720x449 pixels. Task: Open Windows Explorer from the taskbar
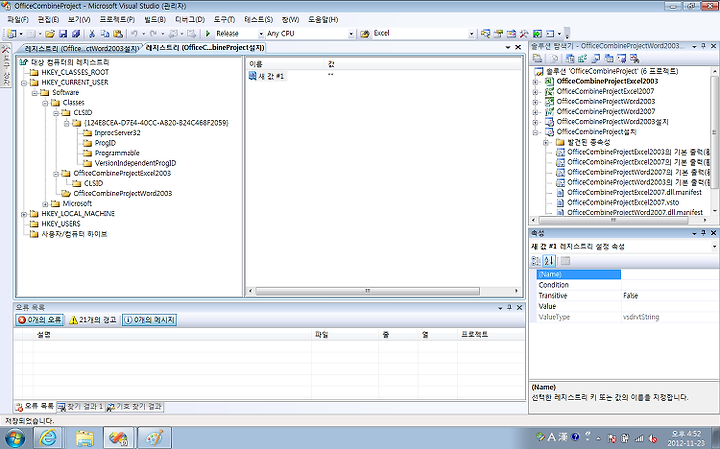[85, 438]
